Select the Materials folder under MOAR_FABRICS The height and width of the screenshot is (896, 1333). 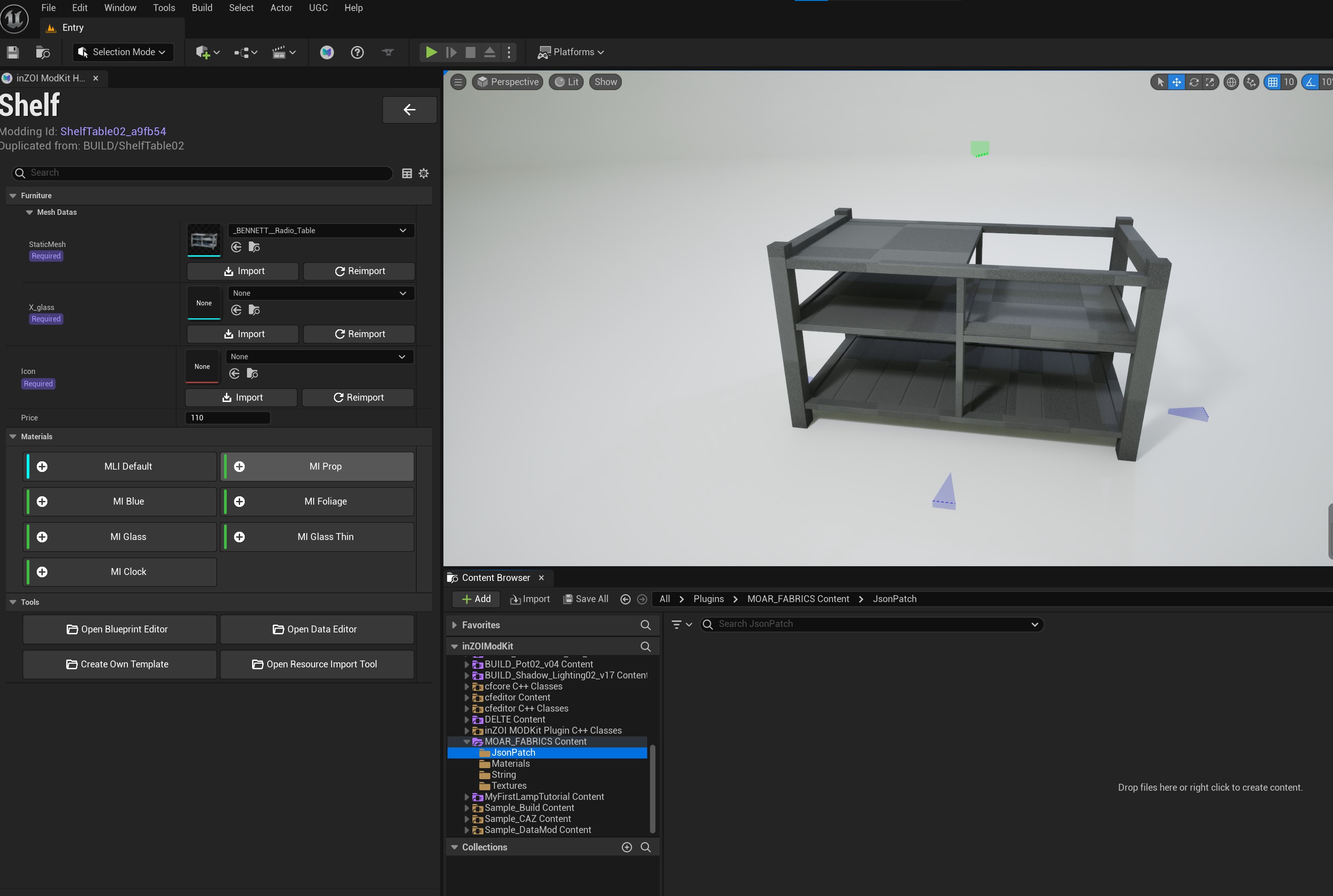click(x=510, y=764)
